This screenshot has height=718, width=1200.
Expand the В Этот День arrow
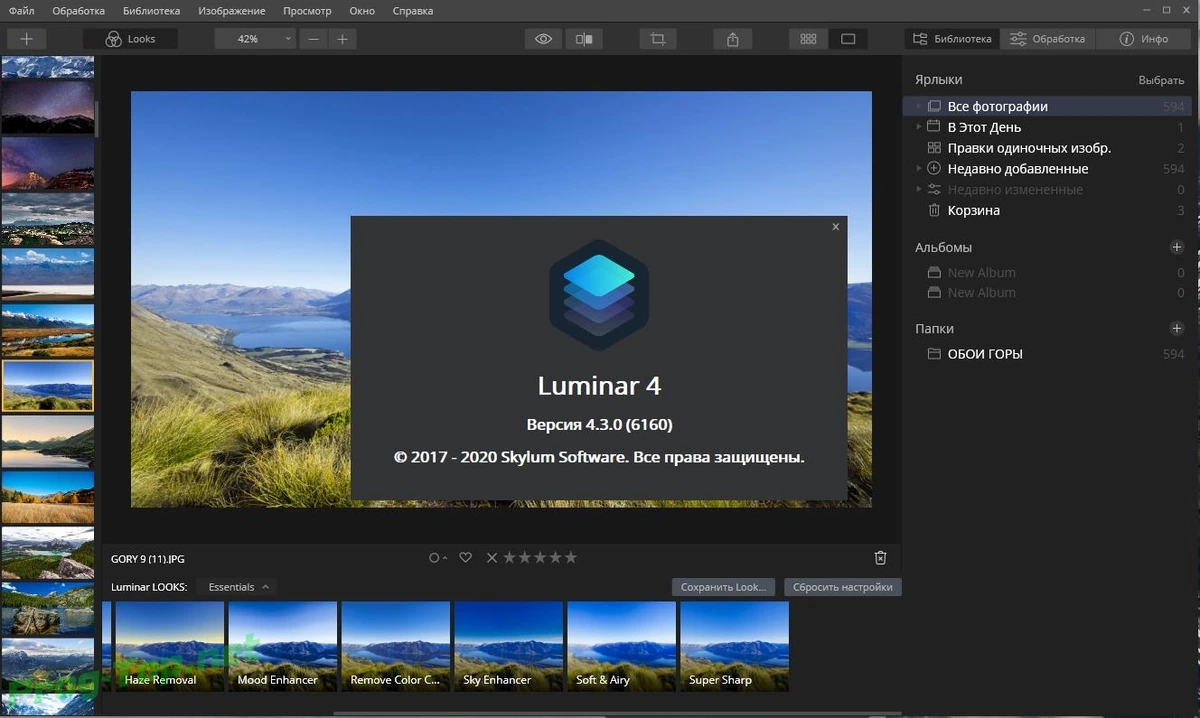coord(918,127)
